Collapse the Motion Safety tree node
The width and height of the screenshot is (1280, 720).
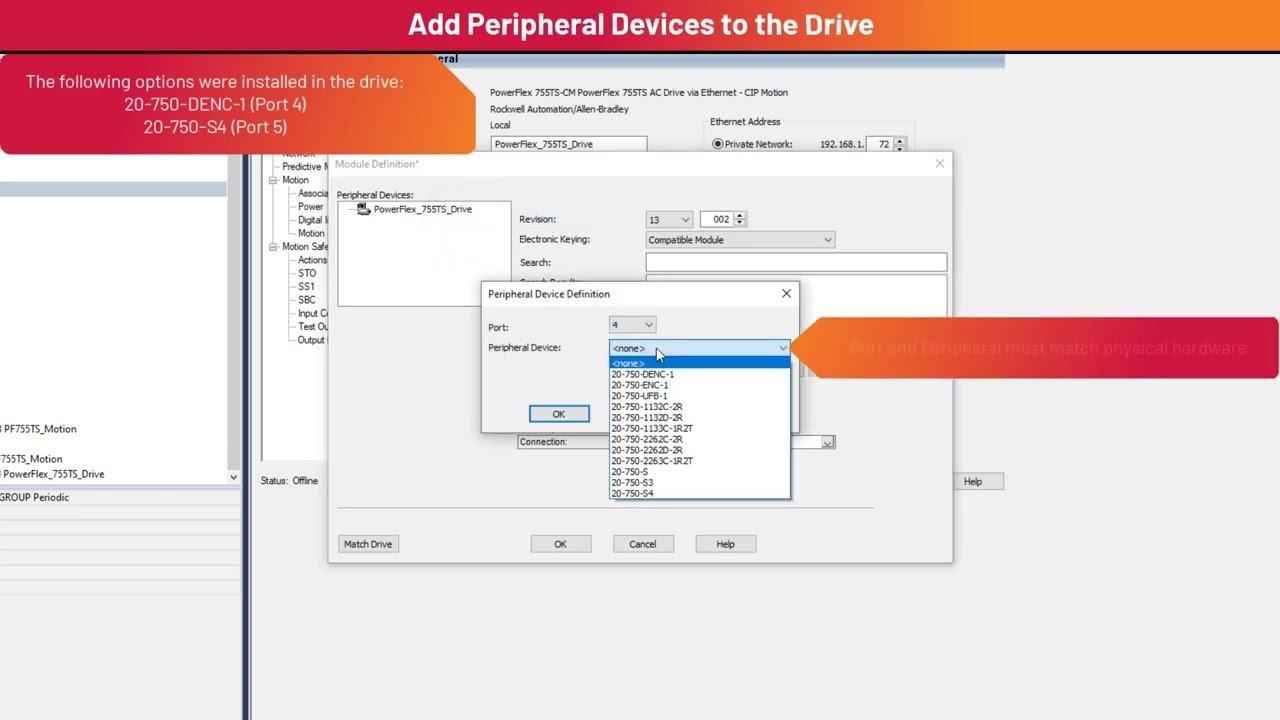pyautogui.click(x=273, y=247)
